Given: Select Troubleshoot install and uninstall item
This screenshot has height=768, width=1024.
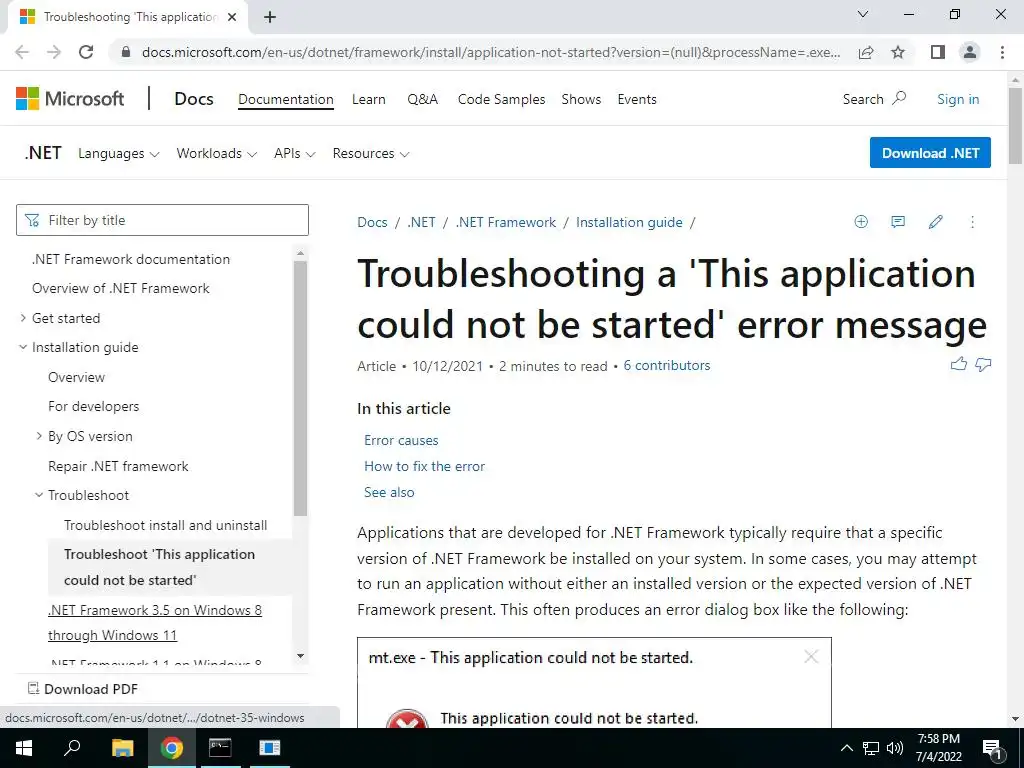Looking at the screenshot, I should coord(165,525).
